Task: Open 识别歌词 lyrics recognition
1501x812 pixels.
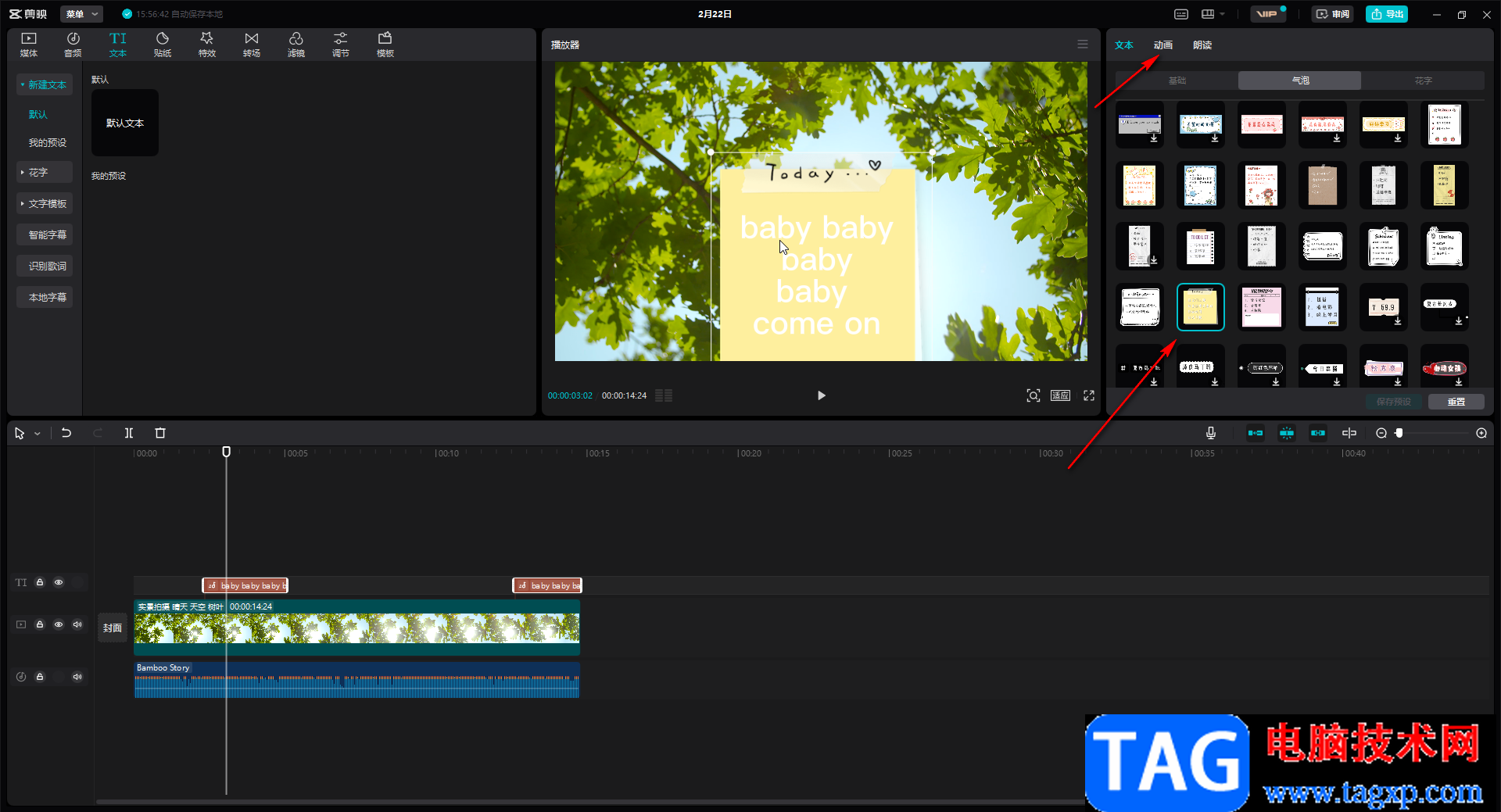Action: [45, 266]
